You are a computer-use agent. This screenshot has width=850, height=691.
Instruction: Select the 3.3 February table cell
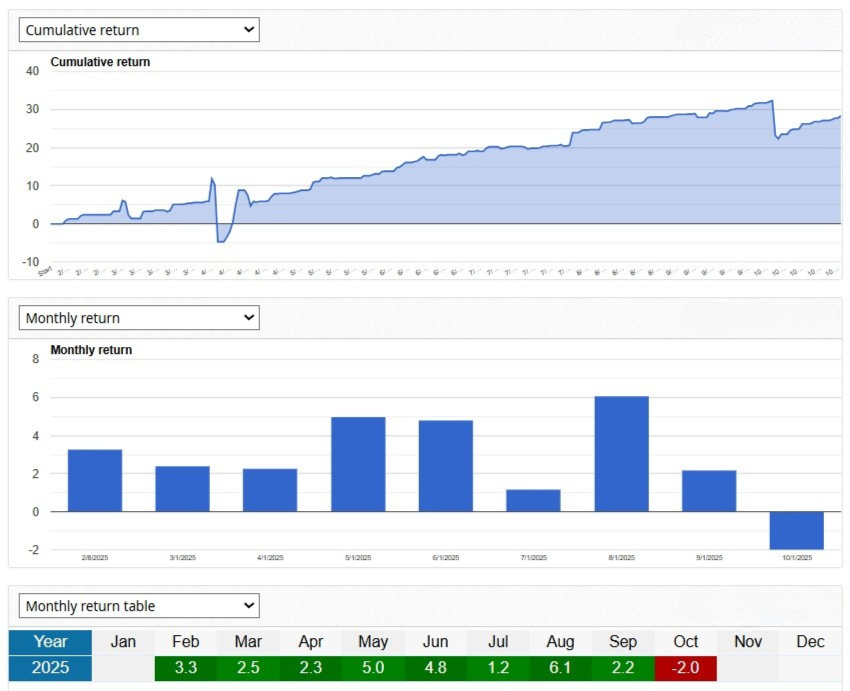pyautogui.click(x=185, y=668)
